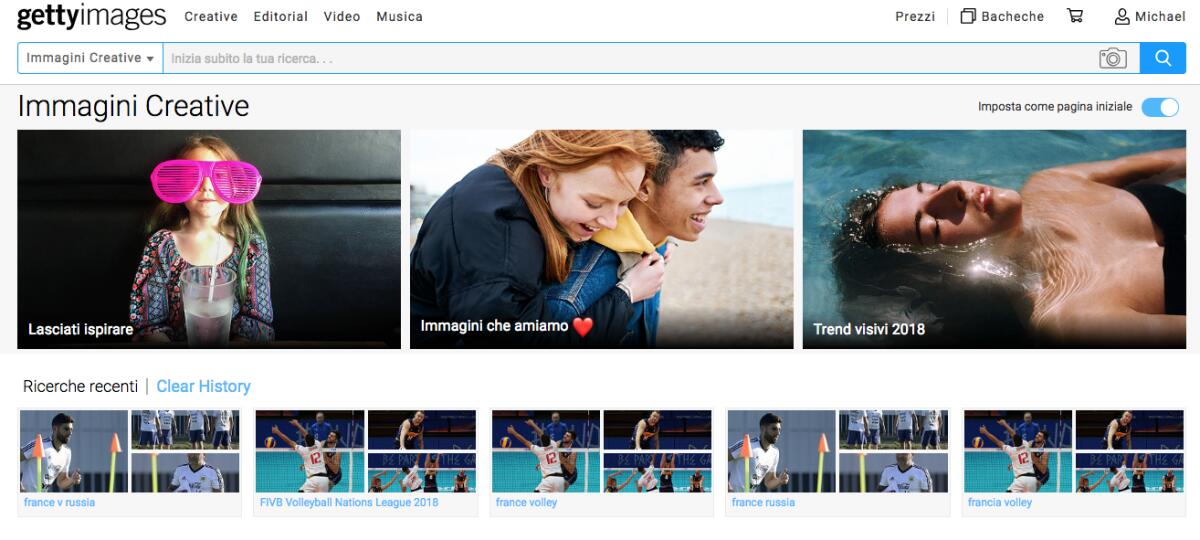Screen dimensions: 1200x540
Task: Click in the Inizia subito search field
Action: (x=630, y=58)
